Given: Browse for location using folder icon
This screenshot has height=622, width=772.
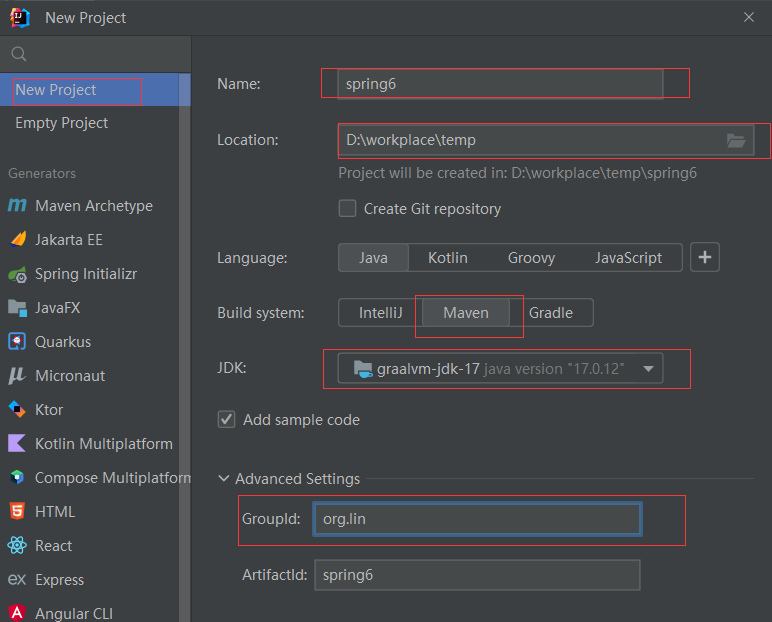Looking at the screenshot, I should 736,141.
